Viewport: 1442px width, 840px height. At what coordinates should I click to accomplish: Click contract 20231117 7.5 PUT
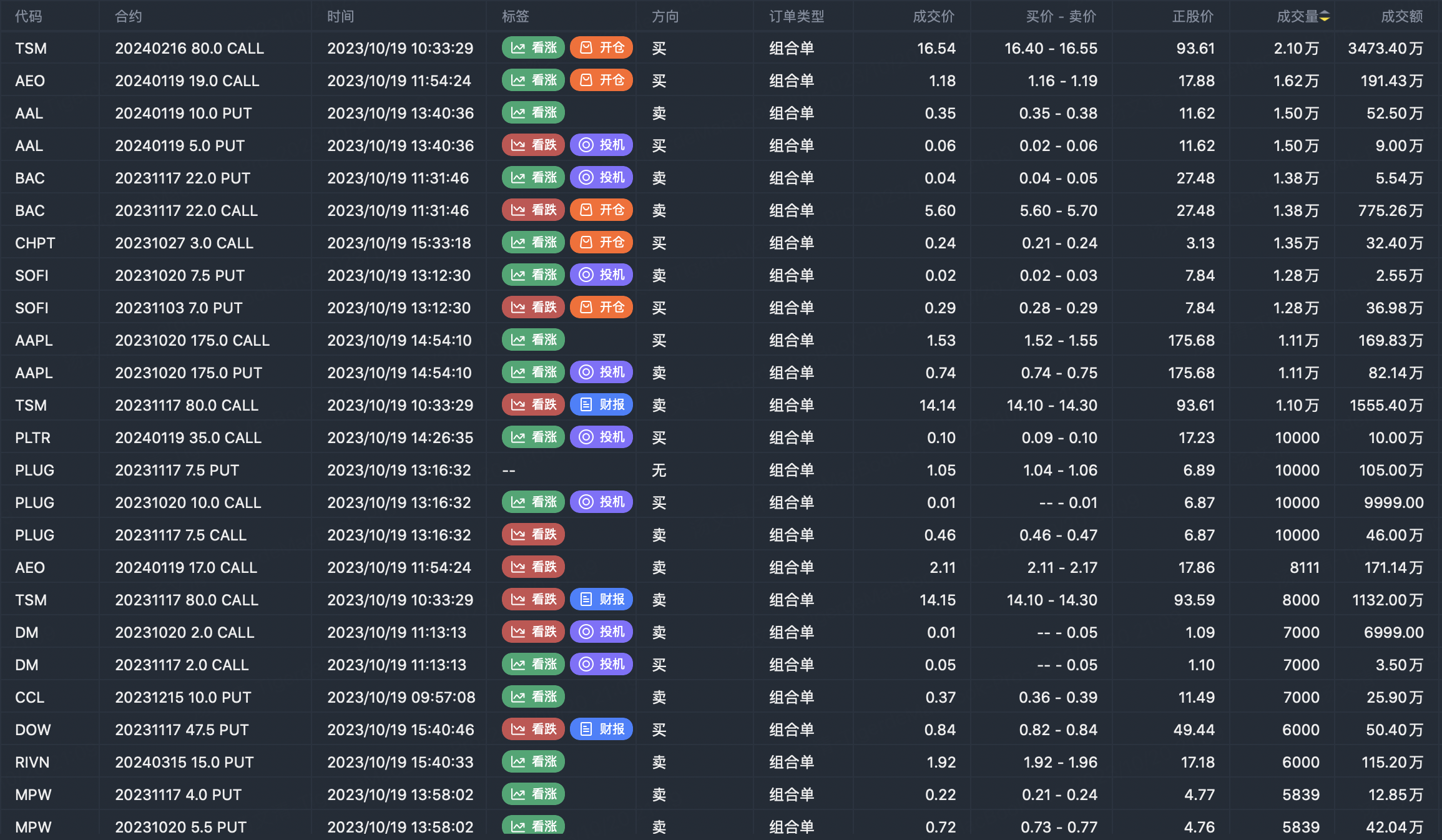(x=177, y=470)
